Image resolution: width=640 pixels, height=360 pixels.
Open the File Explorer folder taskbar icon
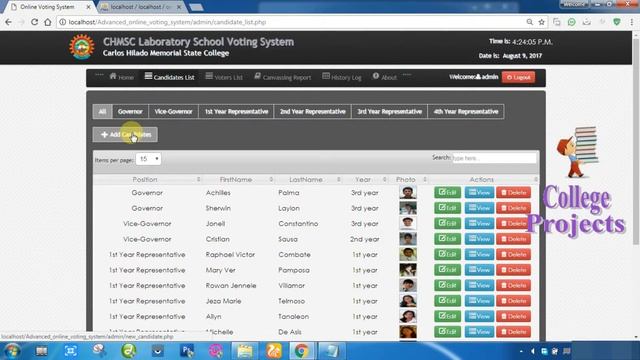click(245, 351)
